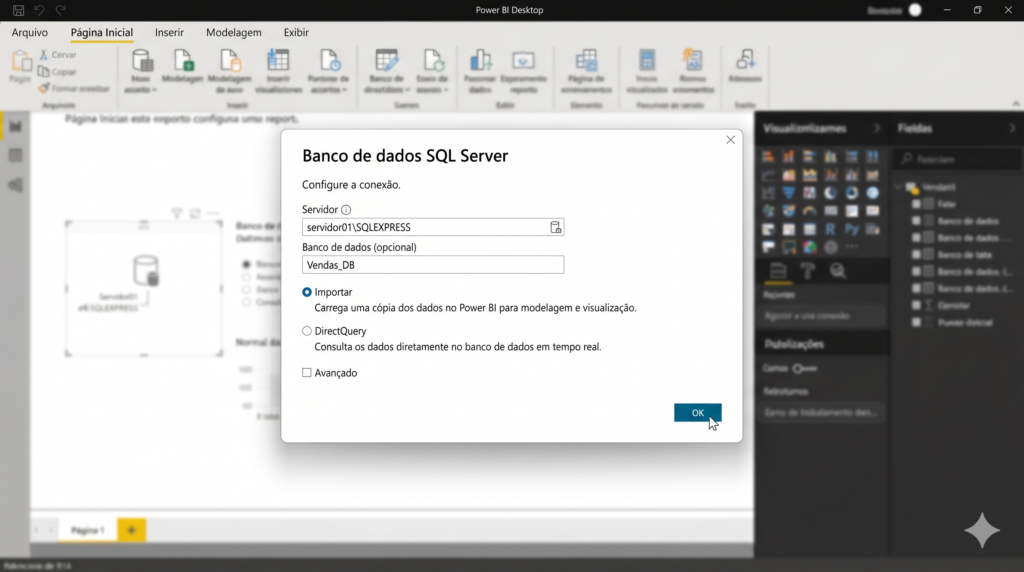Collapse the Visualizations pane chevron
The image size is (1024, 572).
pyautogui.click(x=877, y=128)
